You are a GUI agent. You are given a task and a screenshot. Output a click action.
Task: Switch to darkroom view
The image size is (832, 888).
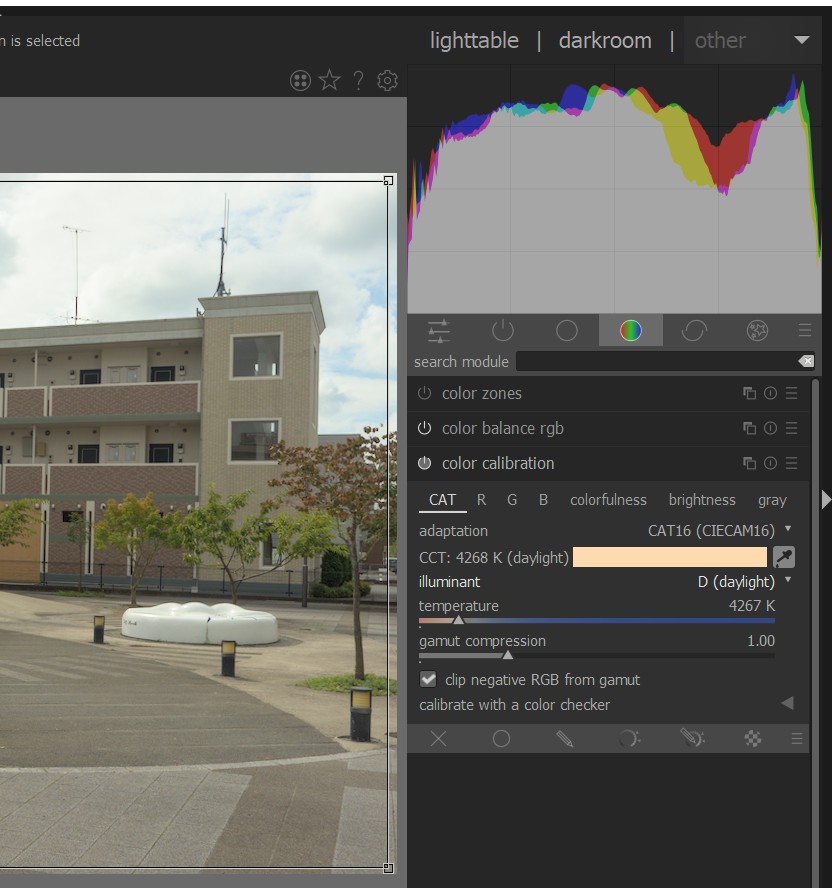coord(605,40)
